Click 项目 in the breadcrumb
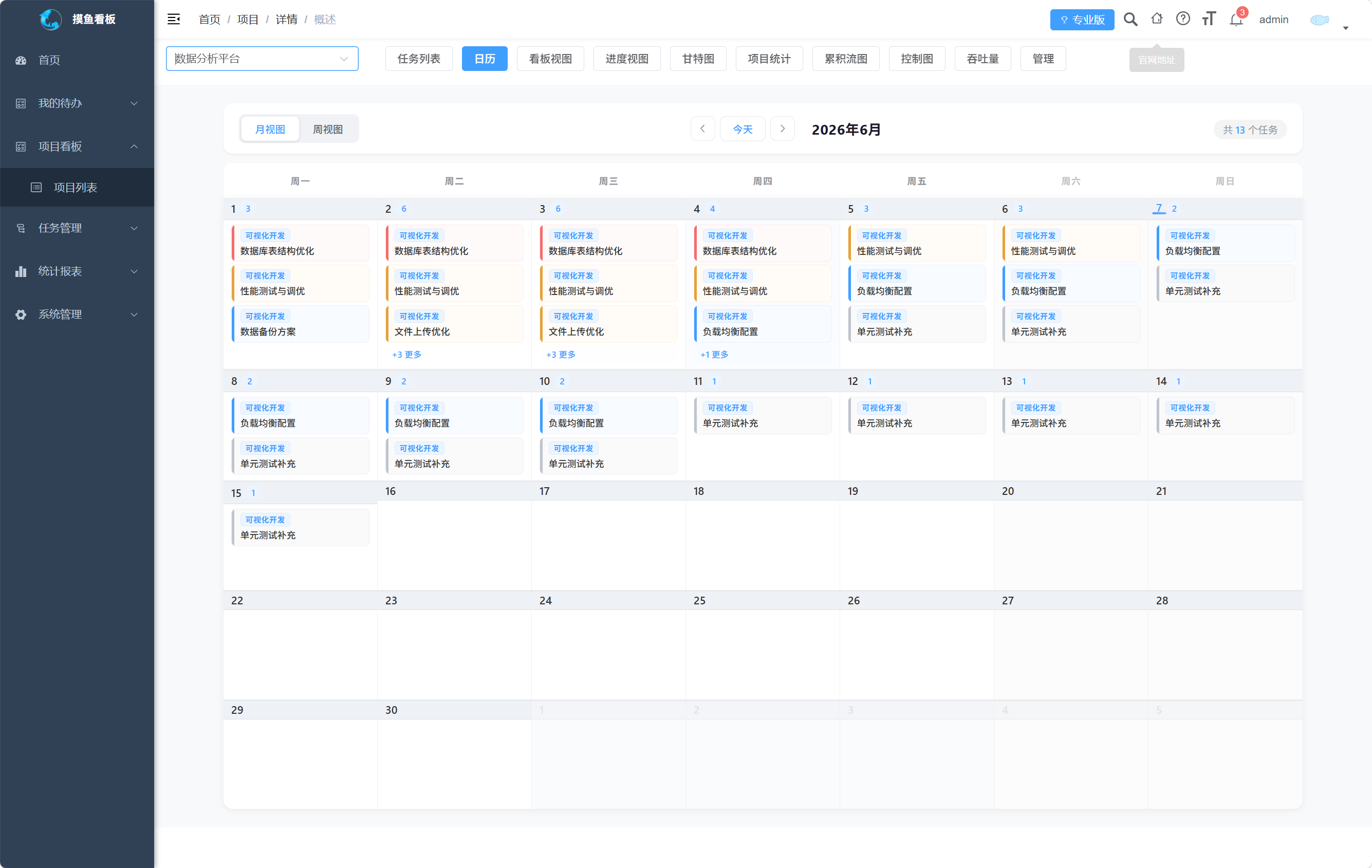Image resolution: width=1372 pixels, height=868 pixels. pyautogui.click(x=248, y=20)
